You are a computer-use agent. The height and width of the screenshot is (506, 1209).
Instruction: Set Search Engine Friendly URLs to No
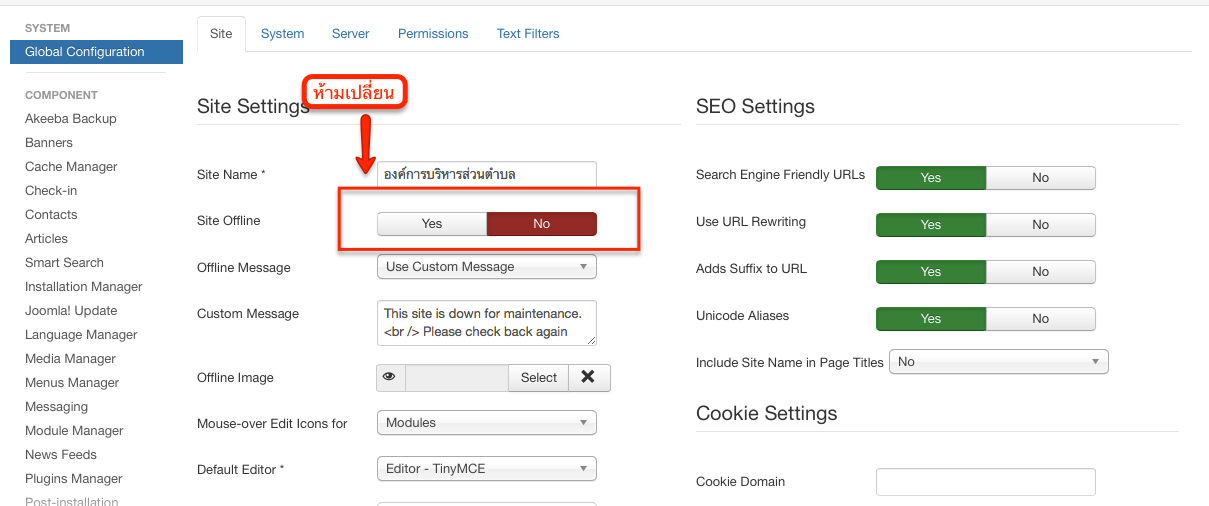click(1040, 178)
